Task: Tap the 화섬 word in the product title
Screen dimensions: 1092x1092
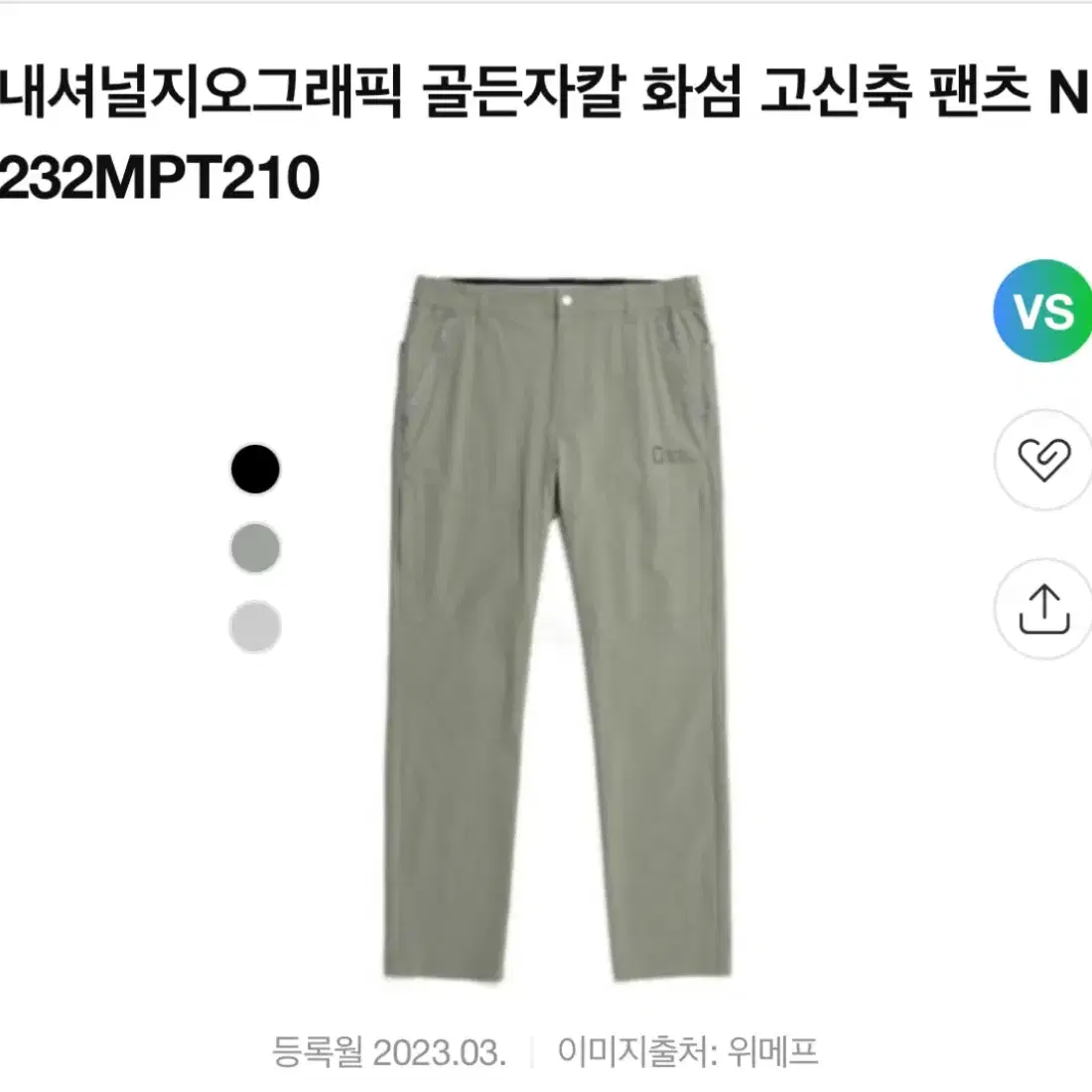Action: coord(692,92)
